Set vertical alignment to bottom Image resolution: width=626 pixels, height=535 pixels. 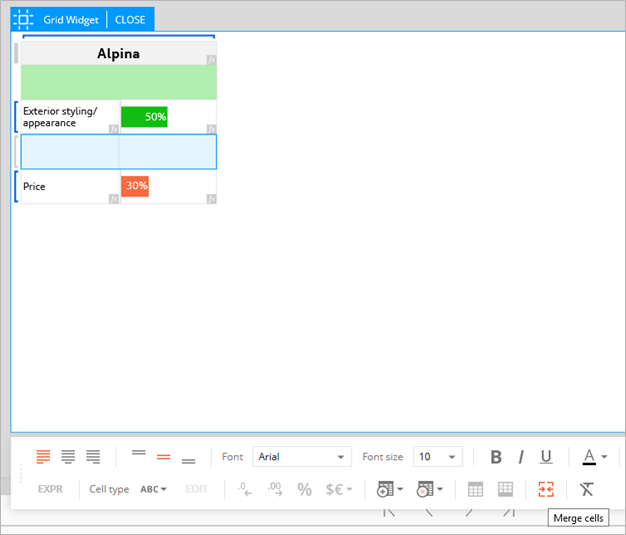click(x=188, y=461)
